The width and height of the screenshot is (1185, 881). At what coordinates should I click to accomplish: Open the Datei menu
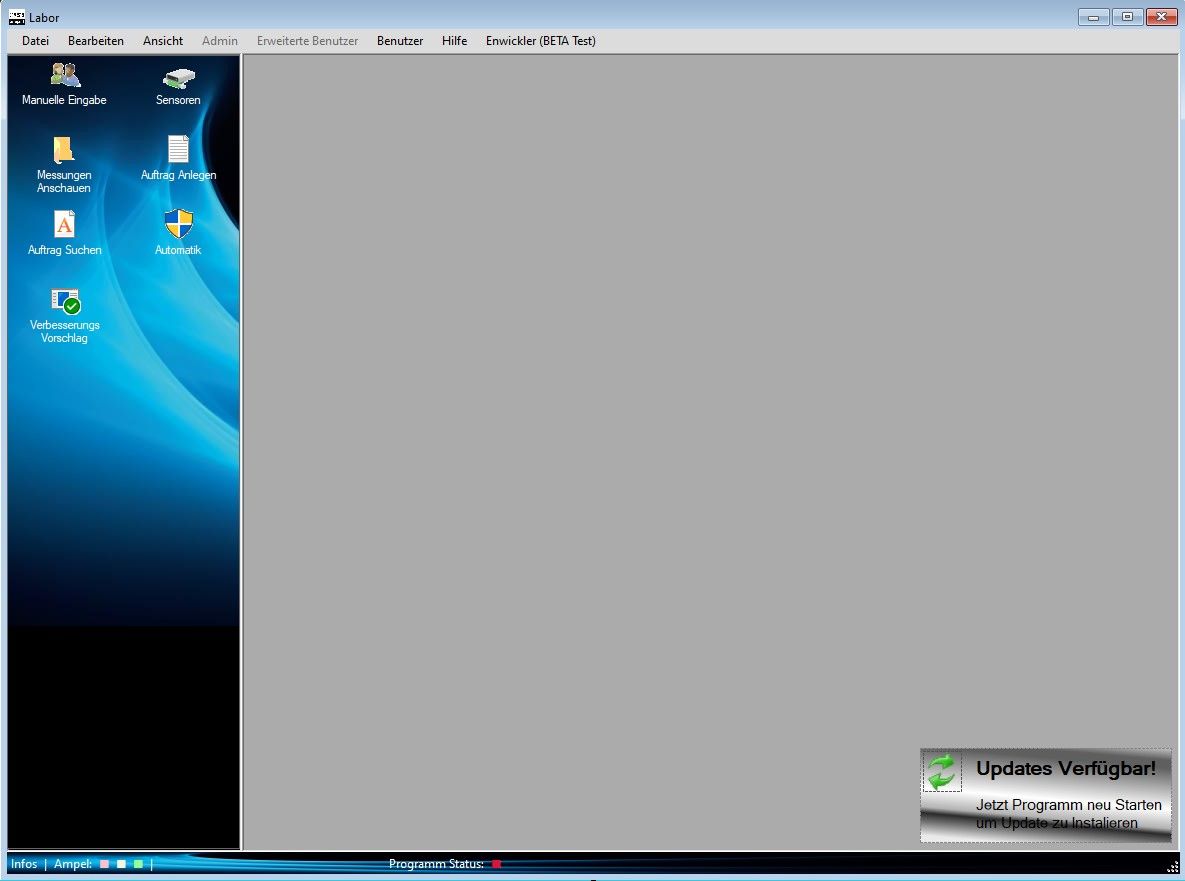(x=36, y=41)
